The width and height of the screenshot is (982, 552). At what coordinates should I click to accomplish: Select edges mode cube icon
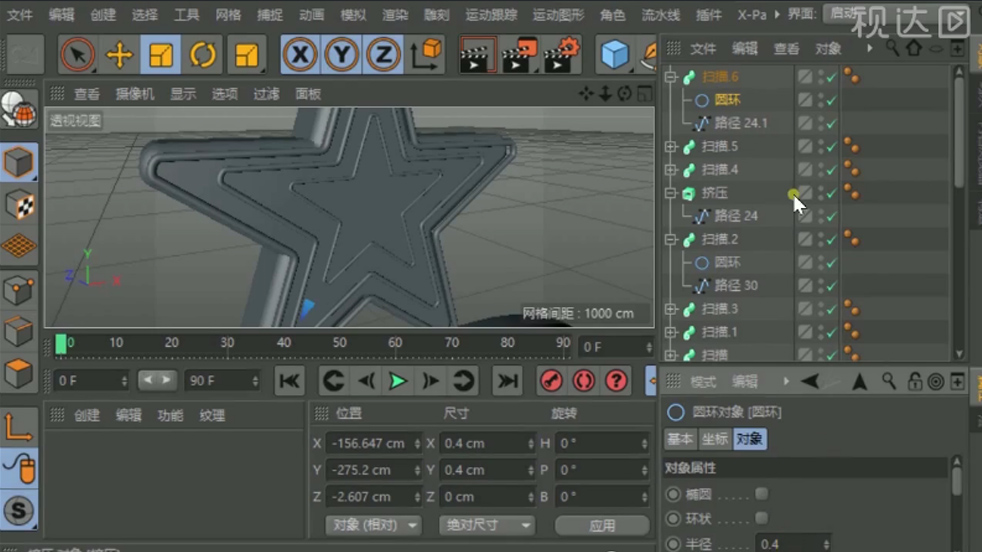click(18, 331)
